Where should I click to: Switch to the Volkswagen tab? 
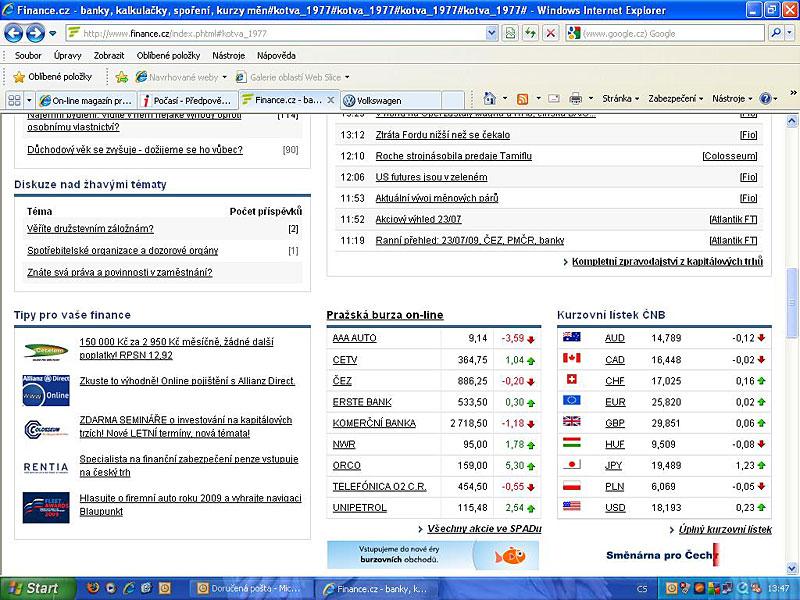391,101
